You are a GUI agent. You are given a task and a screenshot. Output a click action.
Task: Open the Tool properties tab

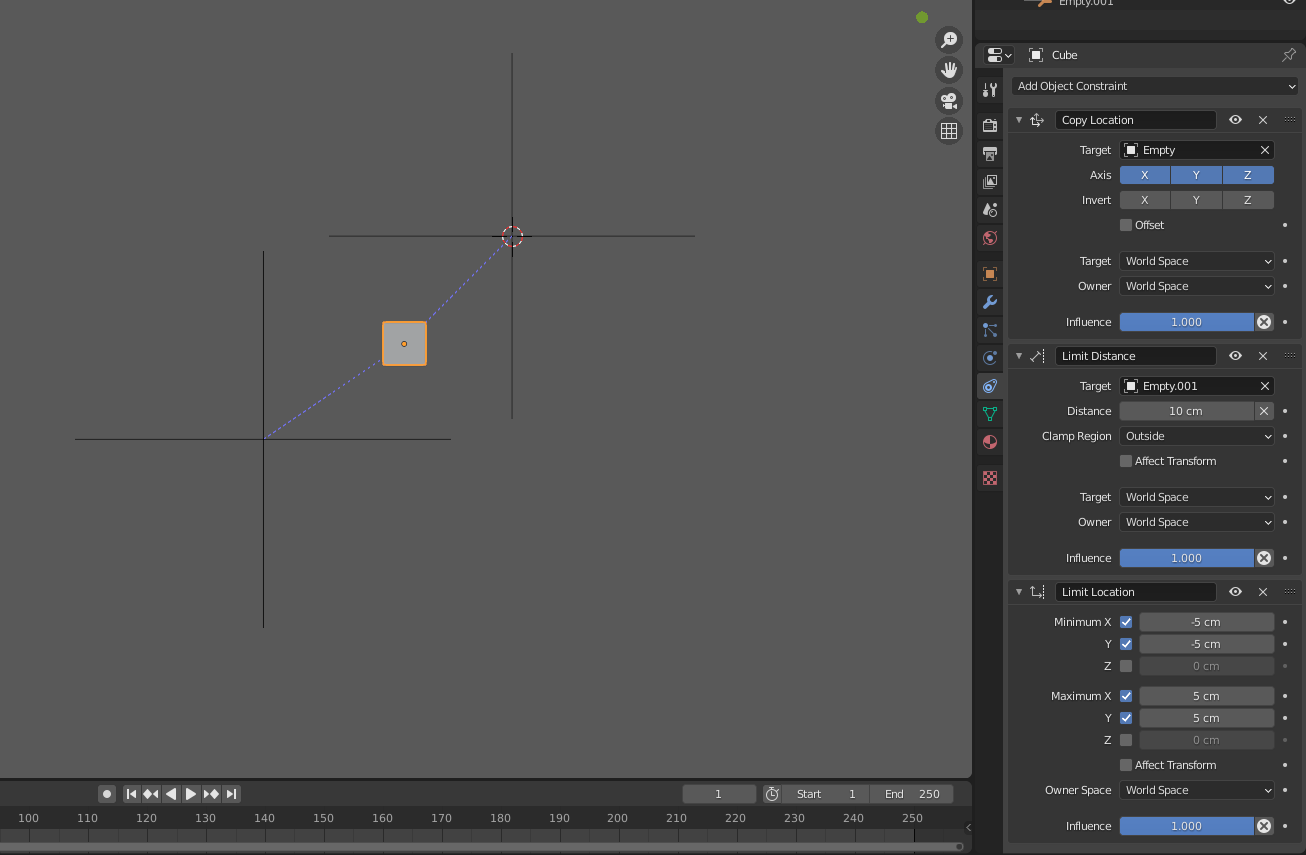(990, 90)
